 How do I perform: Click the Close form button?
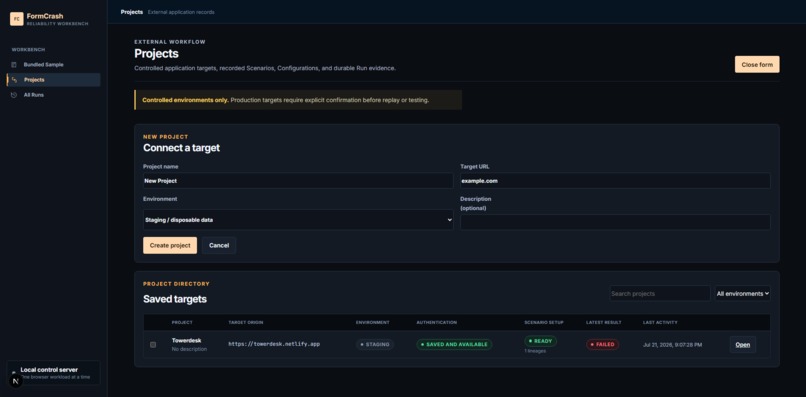coord(757,65)
